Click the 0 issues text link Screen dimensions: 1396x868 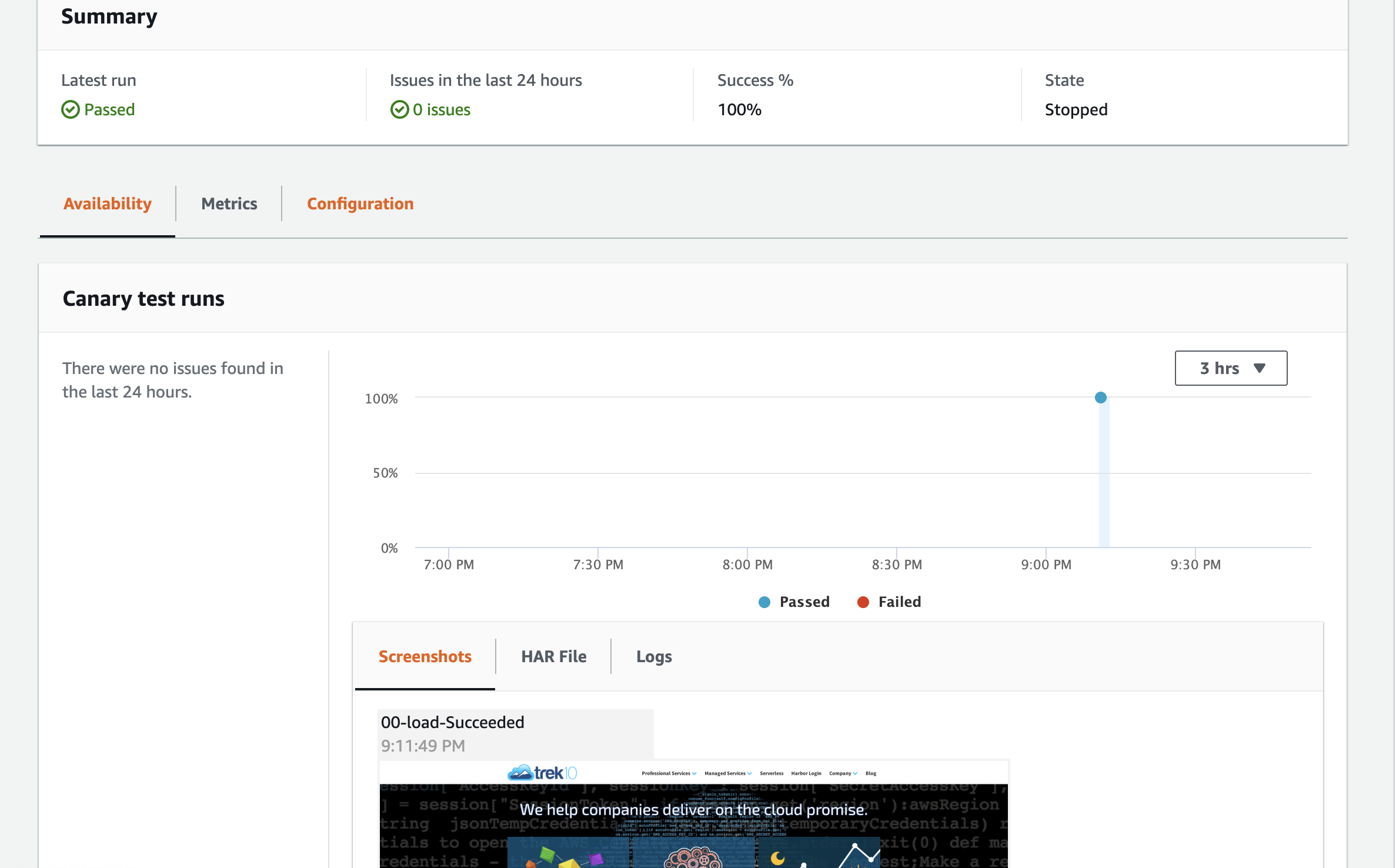tap(441, 109)
